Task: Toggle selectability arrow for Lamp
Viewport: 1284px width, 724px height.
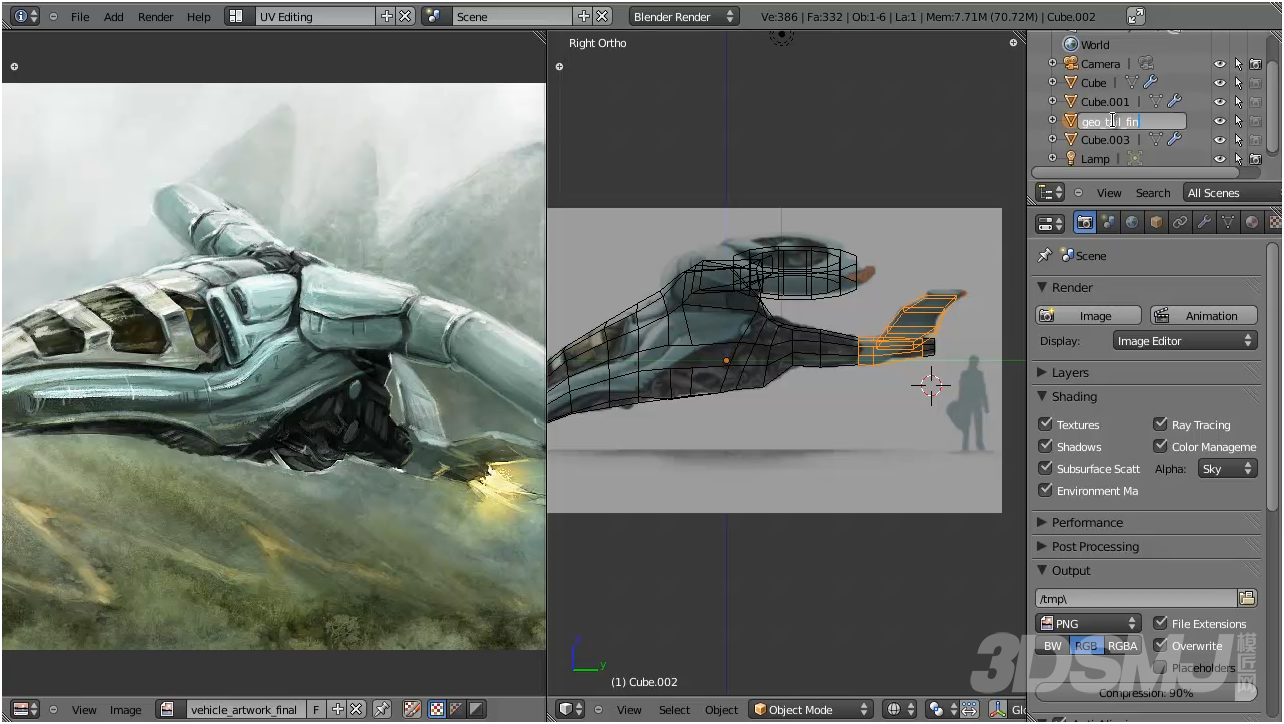Action: coord(1238,158)
